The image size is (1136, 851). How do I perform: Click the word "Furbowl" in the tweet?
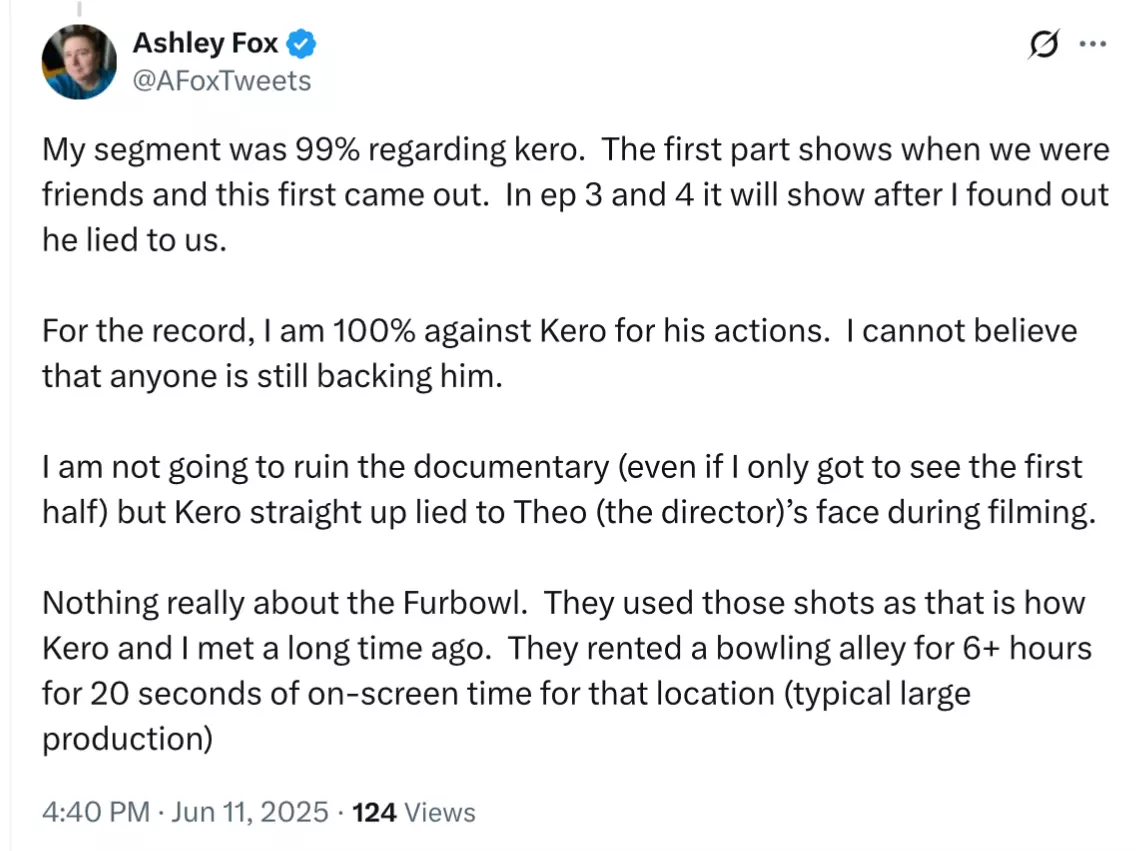click(465, 603)
